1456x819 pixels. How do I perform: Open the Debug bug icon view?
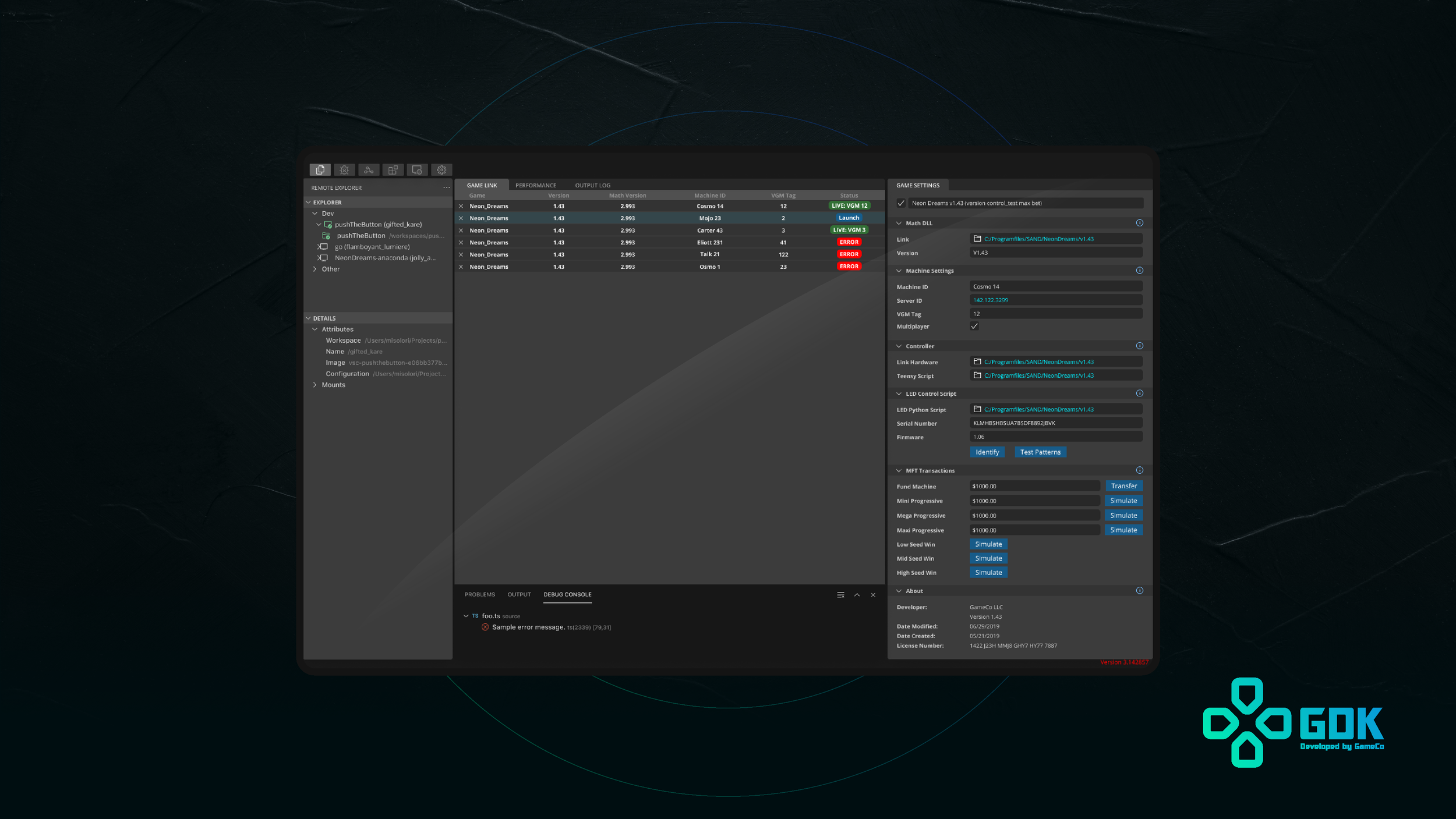[344, 170]
